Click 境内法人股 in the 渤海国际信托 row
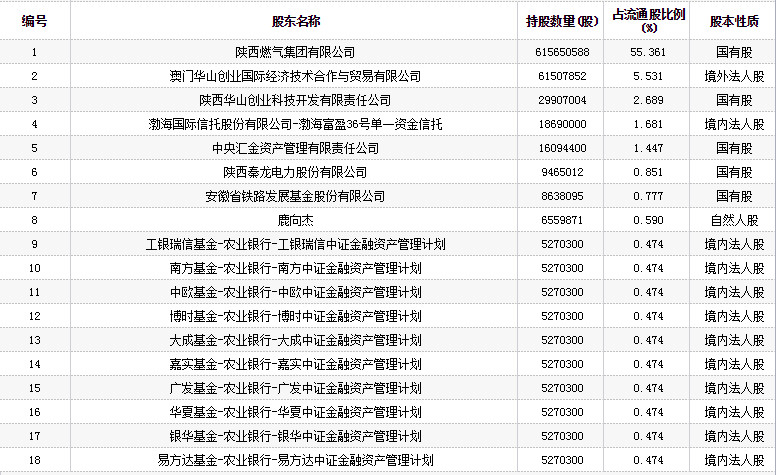The width and height of the screenshot is (778, 475). 734,124
